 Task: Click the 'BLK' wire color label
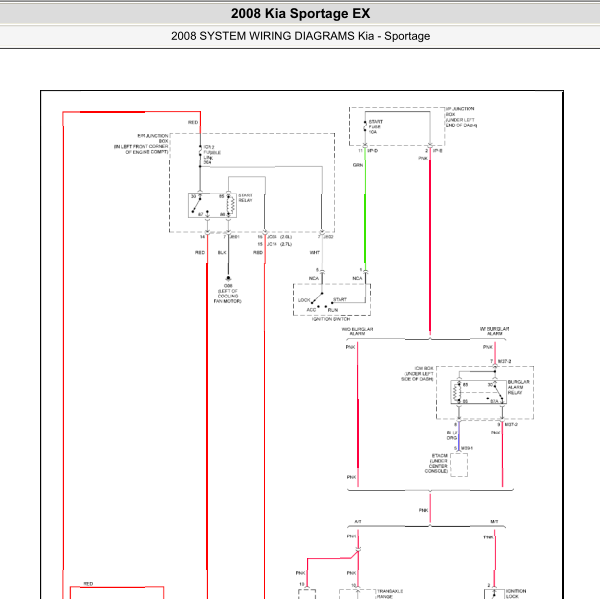coord(222,253)
